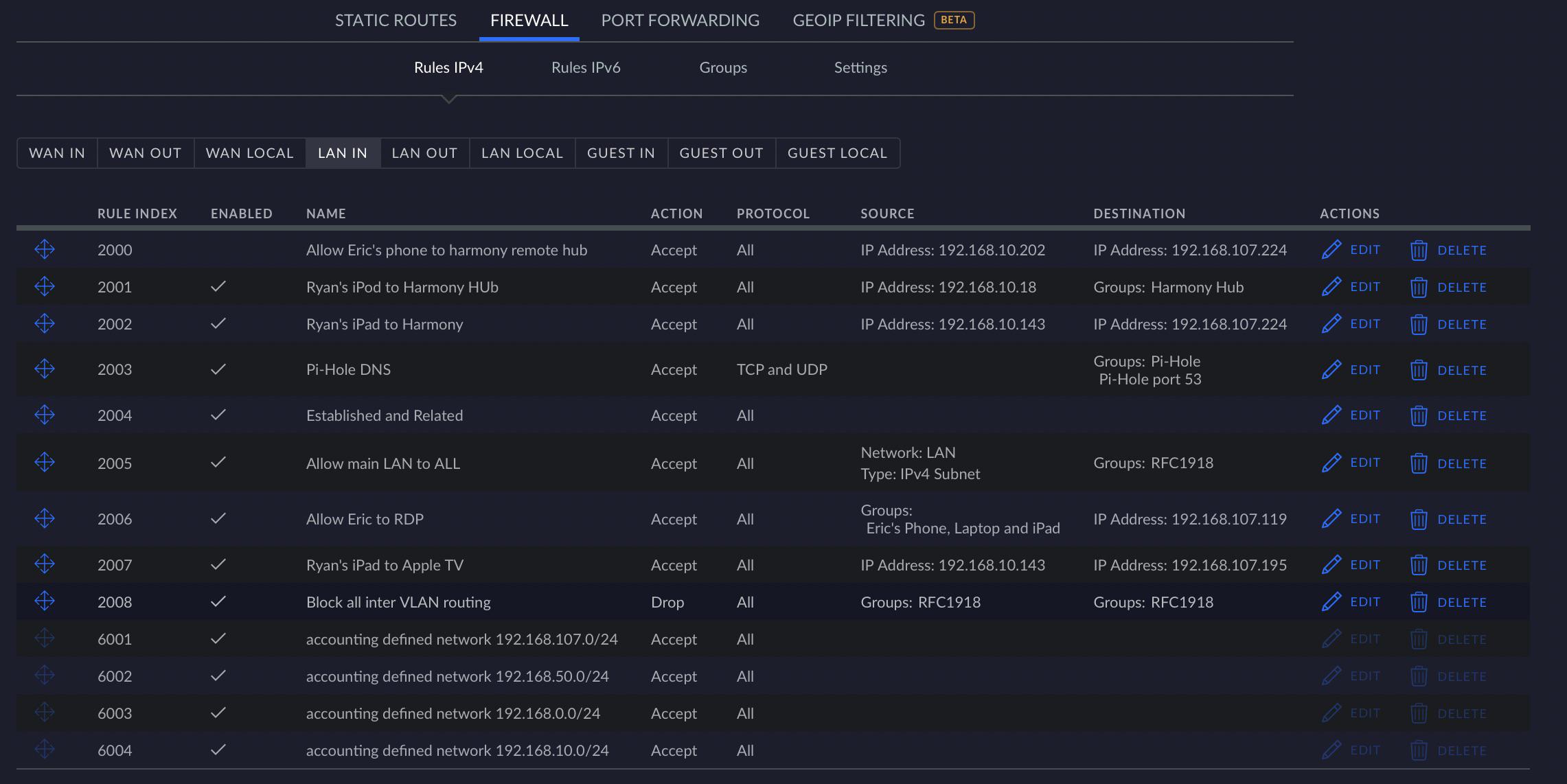Switch to the Port Forwarding tab

680,20
